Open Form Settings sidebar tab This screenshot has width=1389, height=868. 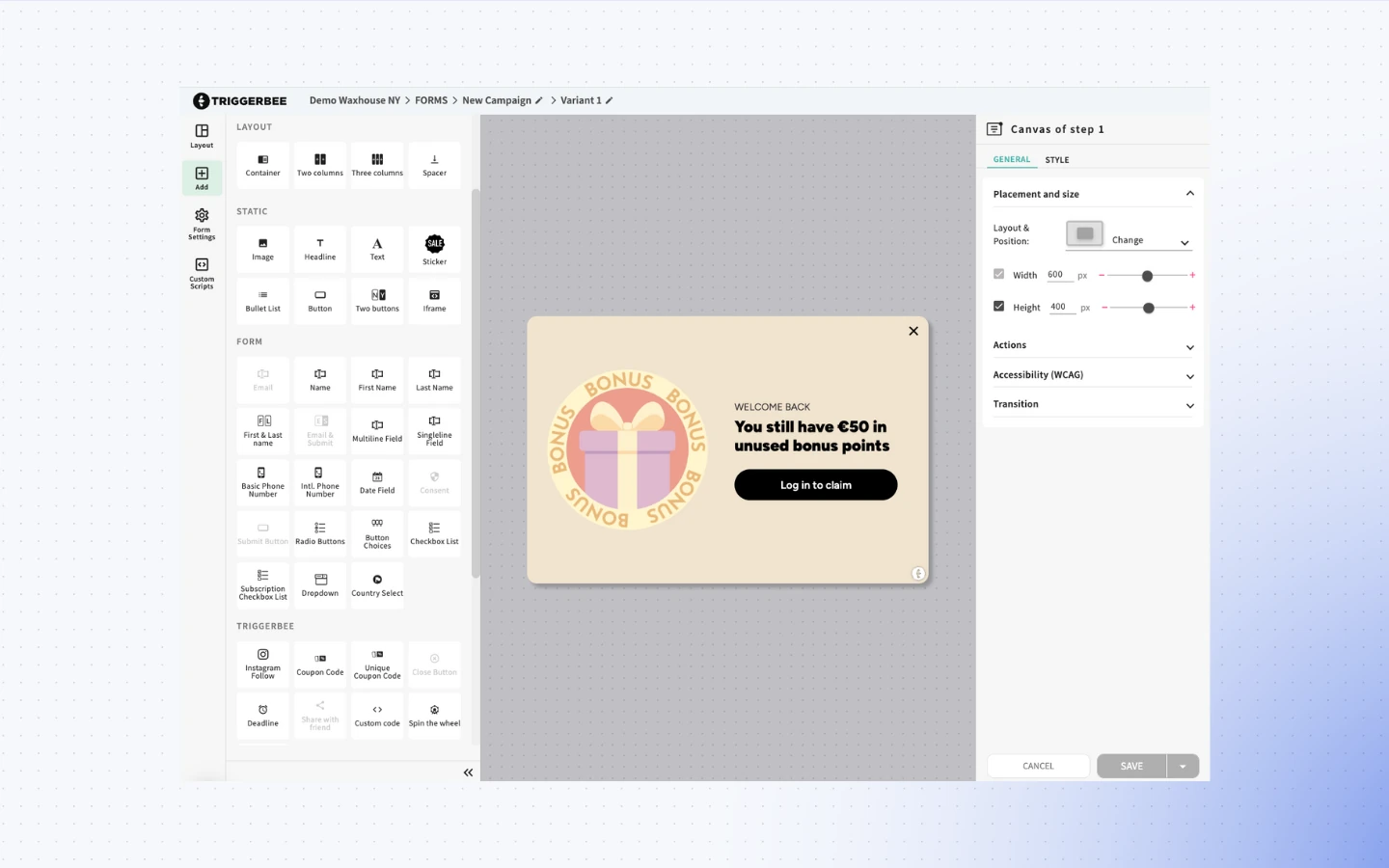tap(202, 224)
